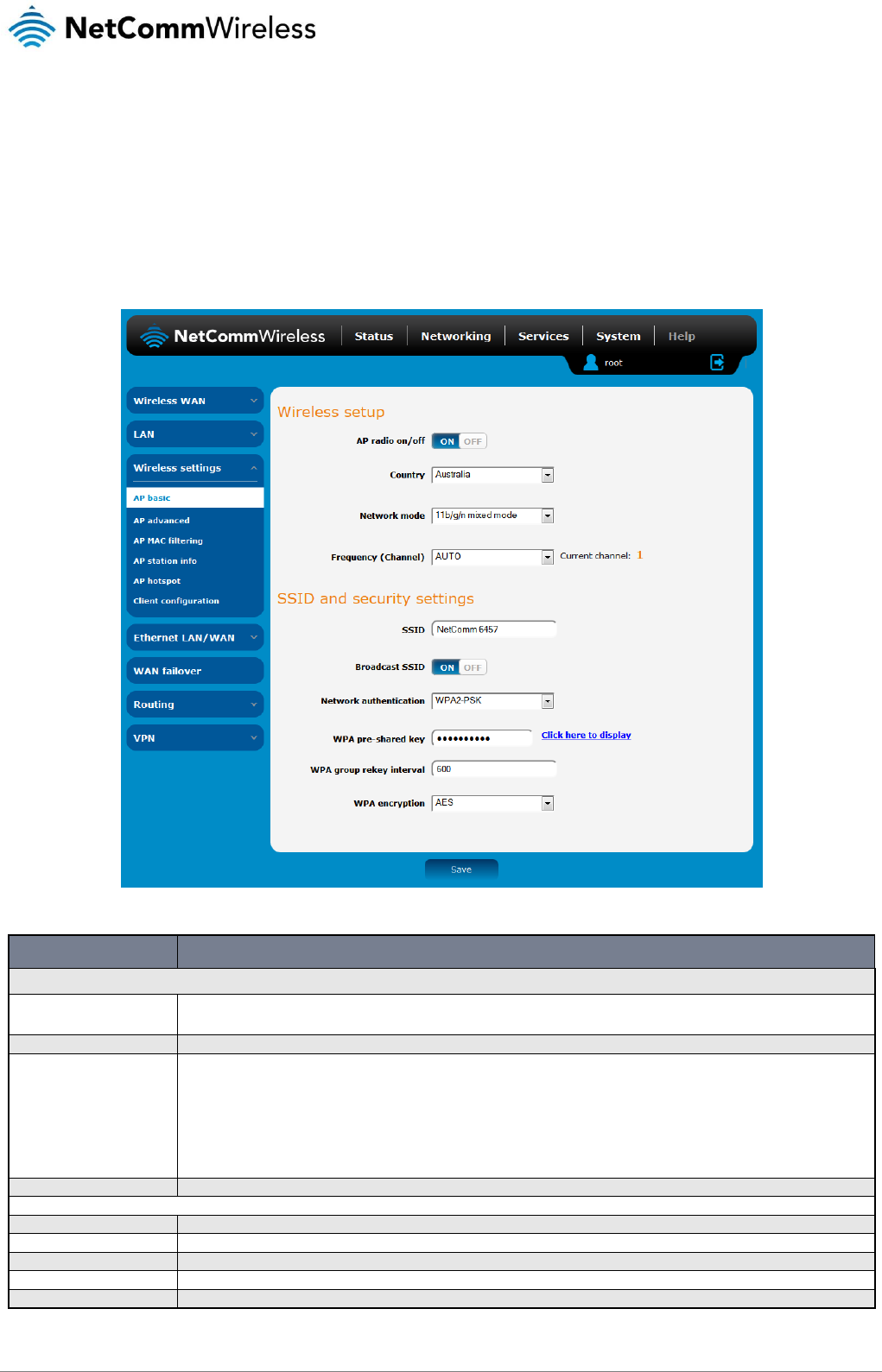The image size is (882, 1372).
Task: Open the Network authentication WPA2-PSK dropdown
Action: click(x=492, y=701)
